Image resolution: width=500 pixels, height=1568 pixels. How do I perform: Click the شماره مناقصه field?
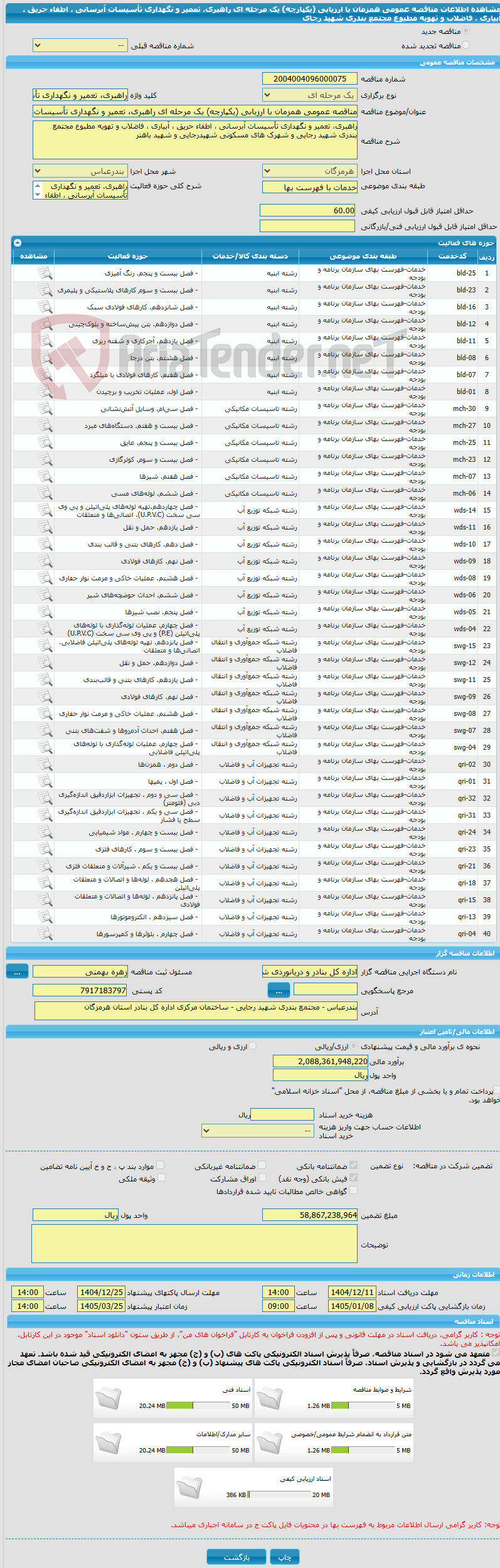click(310, 78)
